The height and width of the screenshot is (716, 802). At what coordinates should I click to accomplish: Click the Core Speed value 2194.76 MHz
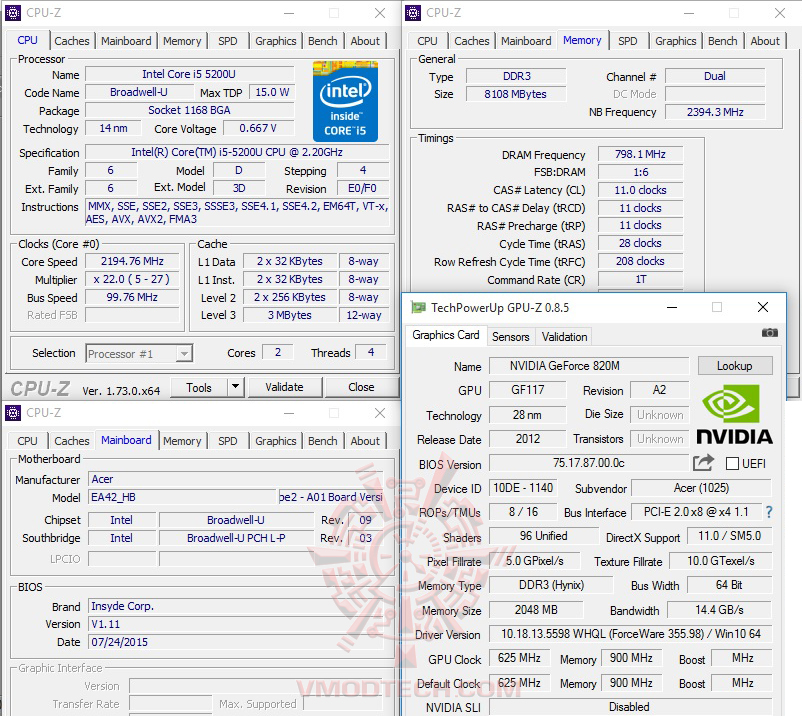(x=132, y=261)
